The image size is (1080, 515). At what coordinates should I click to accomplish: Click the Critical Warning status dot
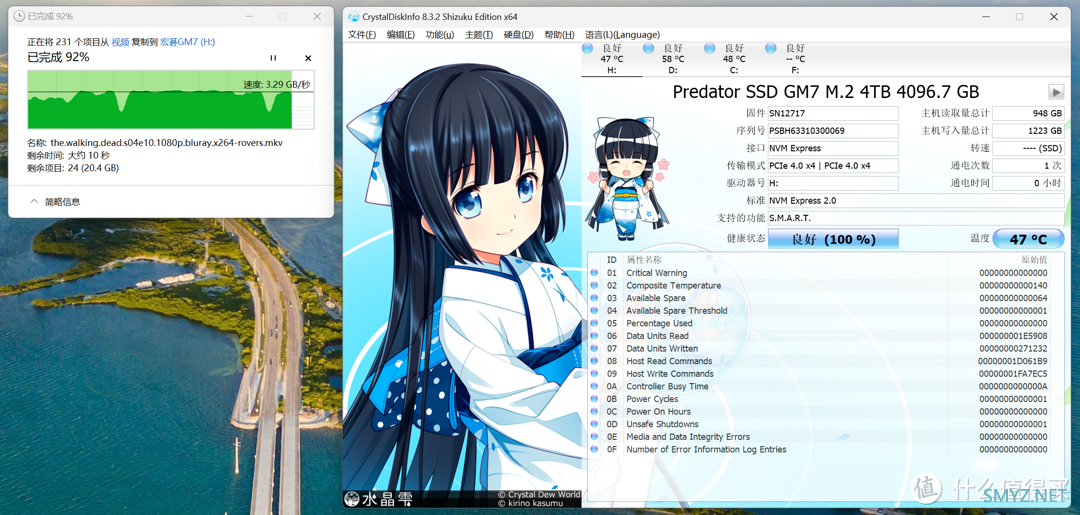click(x=594, y=273)
